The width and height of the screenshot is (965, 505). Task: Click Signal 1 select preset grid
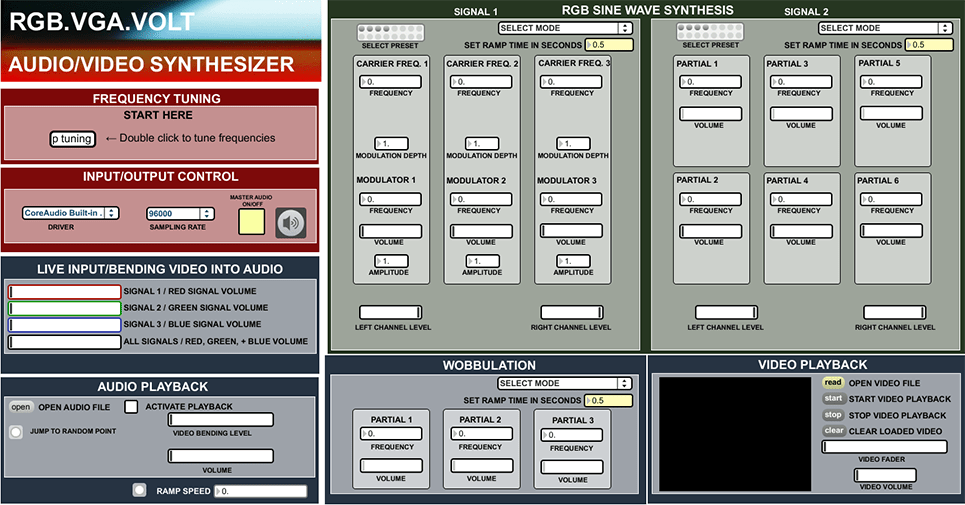[389, 31]
